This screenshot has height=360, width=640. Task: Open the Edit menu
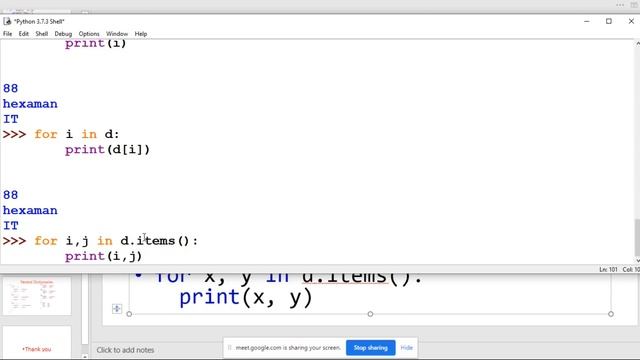24,34
